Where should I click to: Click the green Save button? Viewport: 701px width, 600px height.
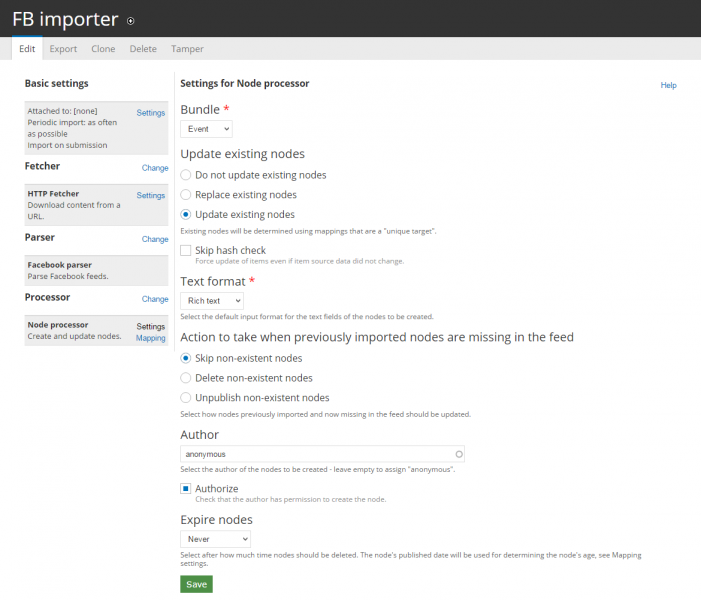point(196,584)
